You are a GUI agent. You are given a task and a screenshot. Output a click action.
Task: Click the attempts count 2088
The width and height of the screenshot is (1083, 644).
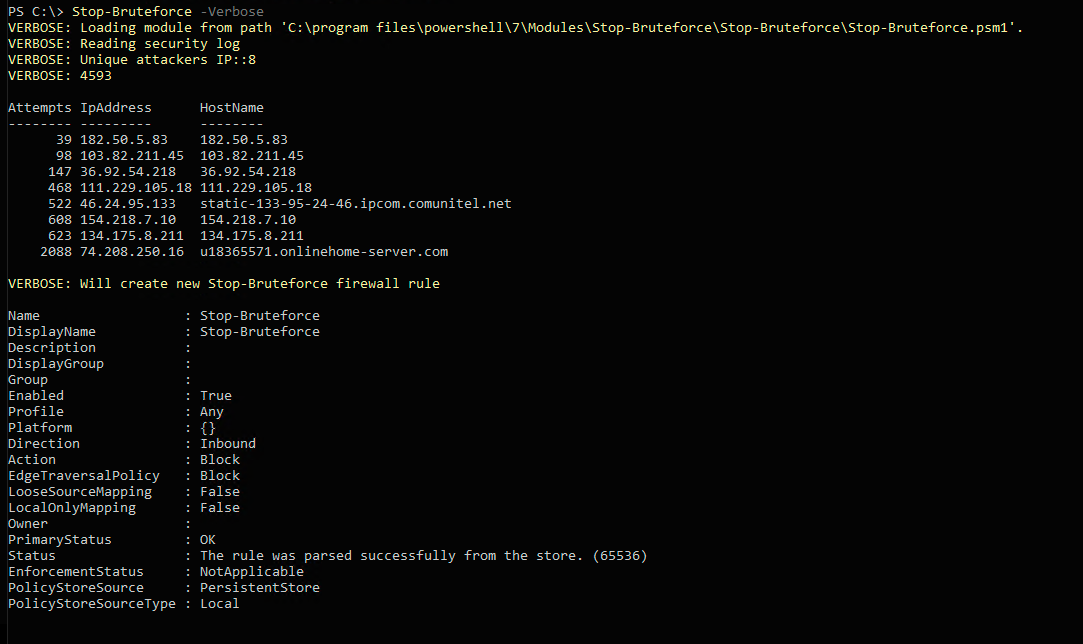click(56, 251)
